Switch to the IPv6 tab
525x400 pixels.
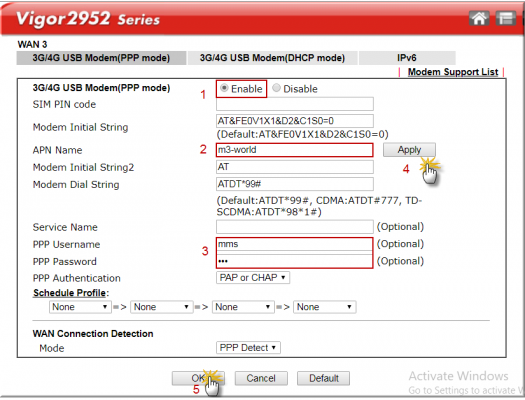[x=407, y=58]
